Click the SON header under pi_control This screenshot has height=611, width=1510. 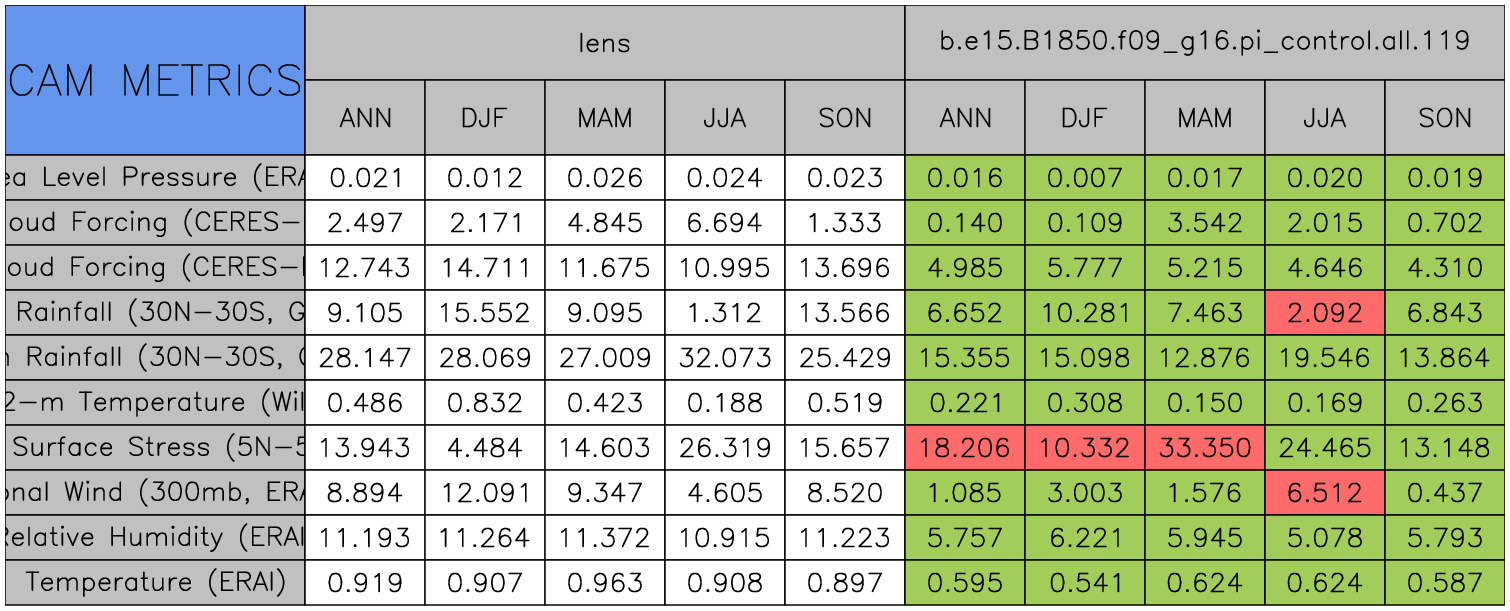coord(1445,118)
